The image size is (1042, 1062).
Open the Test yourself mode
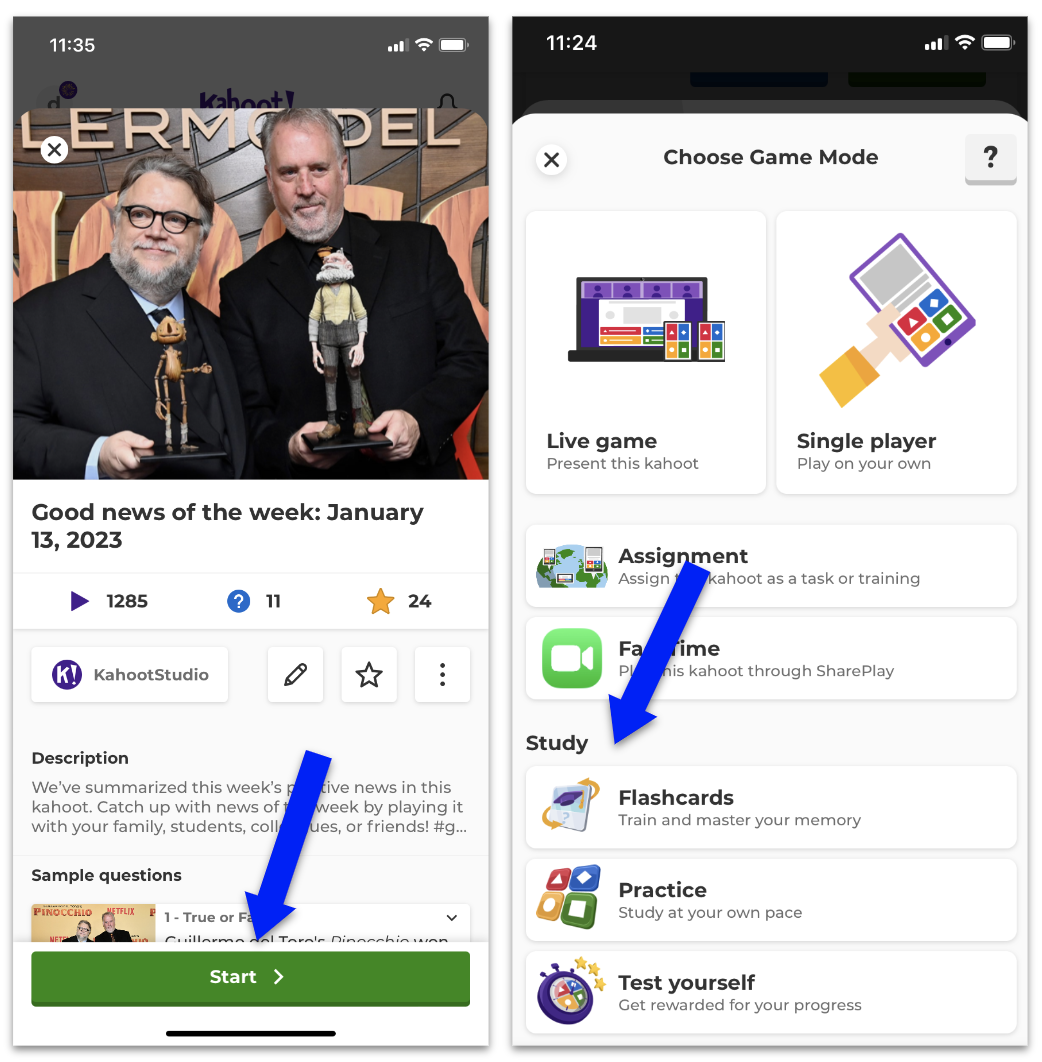pos(771,993)
